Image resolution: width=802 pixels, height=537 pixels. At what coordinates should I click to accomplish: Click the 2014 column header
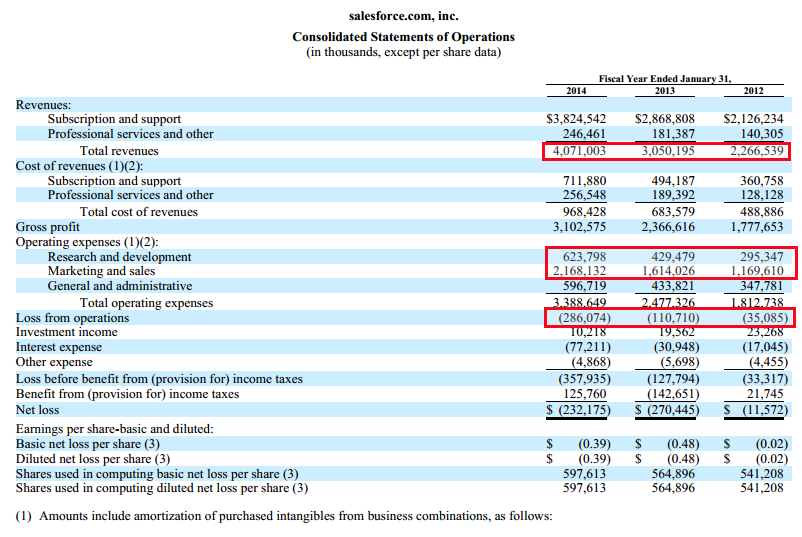[576, 91]
